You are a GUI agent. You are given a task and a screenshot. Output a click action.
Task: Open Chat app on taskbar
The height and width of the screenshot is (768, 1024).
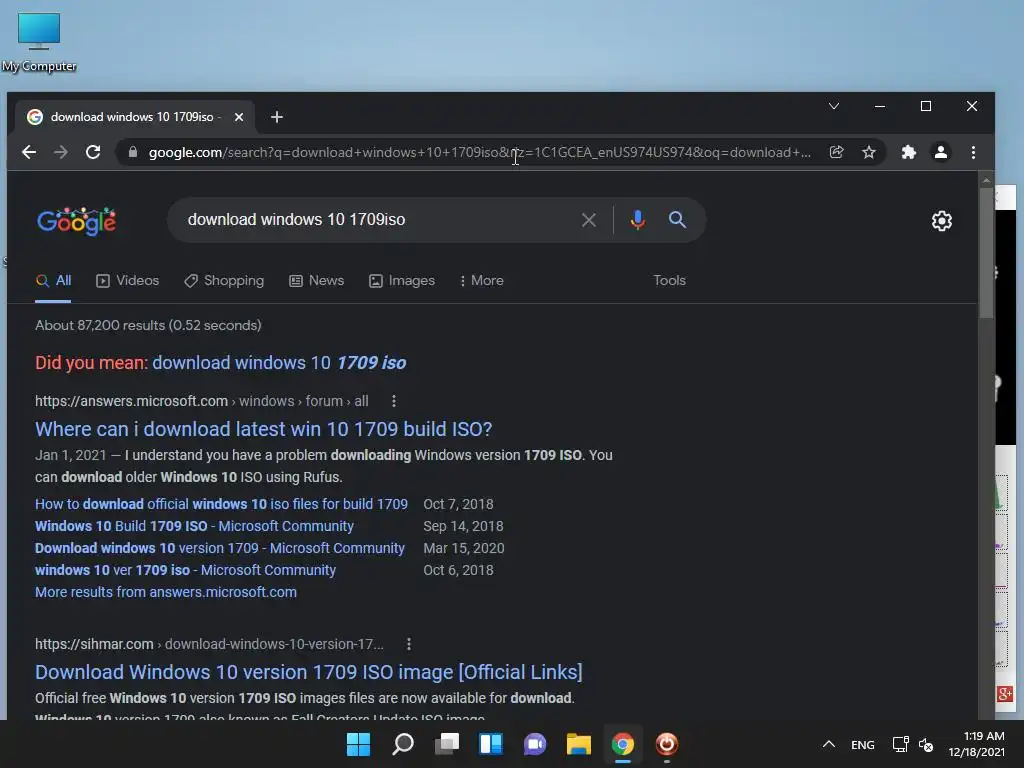point(535,744)
